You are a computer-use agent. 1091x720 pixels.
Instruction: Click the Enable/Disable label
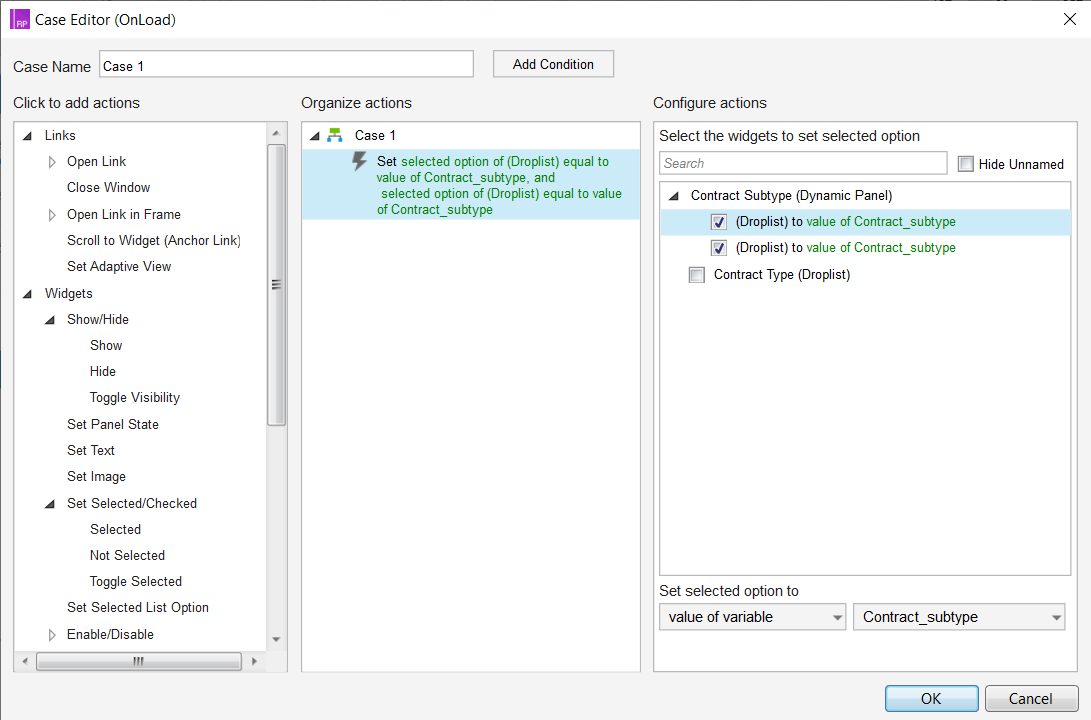110,634
